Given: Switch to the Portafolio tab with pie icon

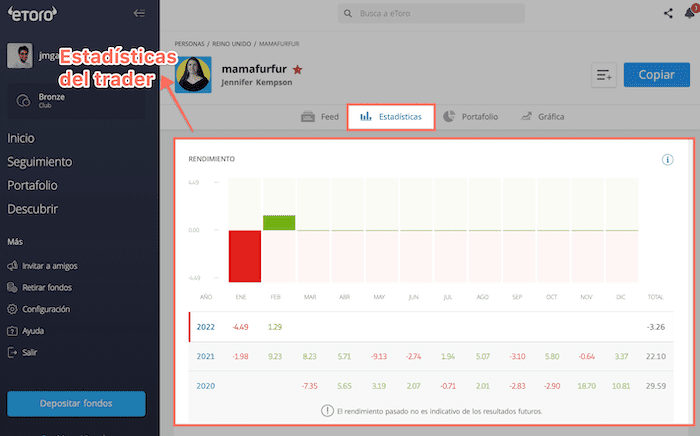Looking at the screenshot, I should (471, 117).
